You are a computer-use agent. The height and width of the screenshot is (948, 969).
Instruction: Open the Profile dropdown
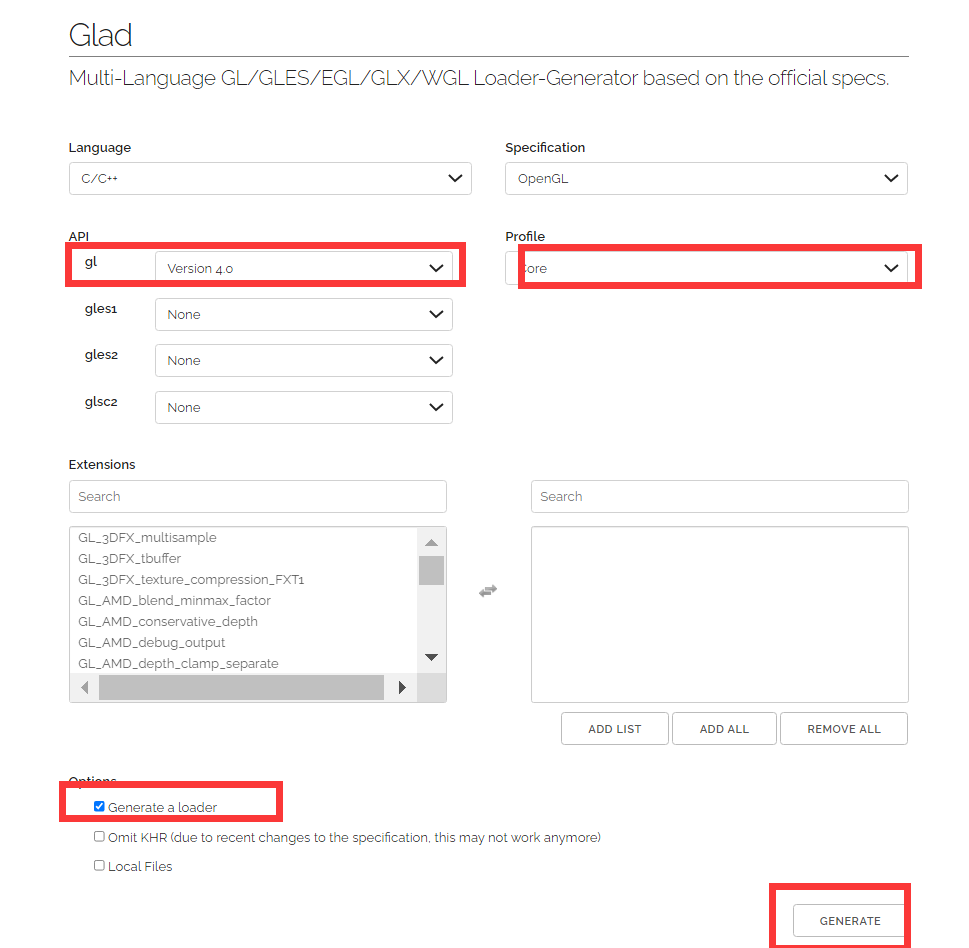click(x=706, y=268)
